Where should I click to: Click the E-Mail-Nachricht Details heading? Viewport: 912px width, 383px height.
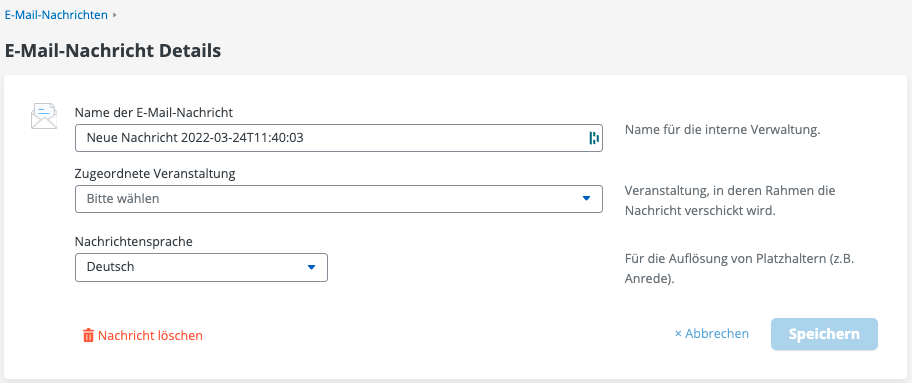(113, 51)
